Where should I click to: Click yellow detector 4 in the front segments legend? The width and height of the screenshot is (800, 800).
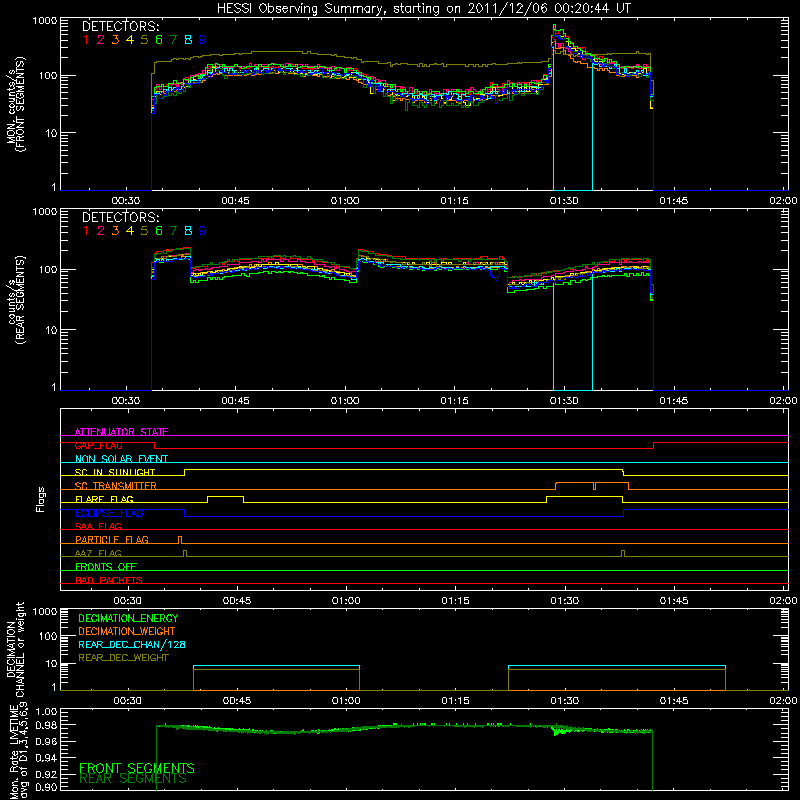(130, 40)
